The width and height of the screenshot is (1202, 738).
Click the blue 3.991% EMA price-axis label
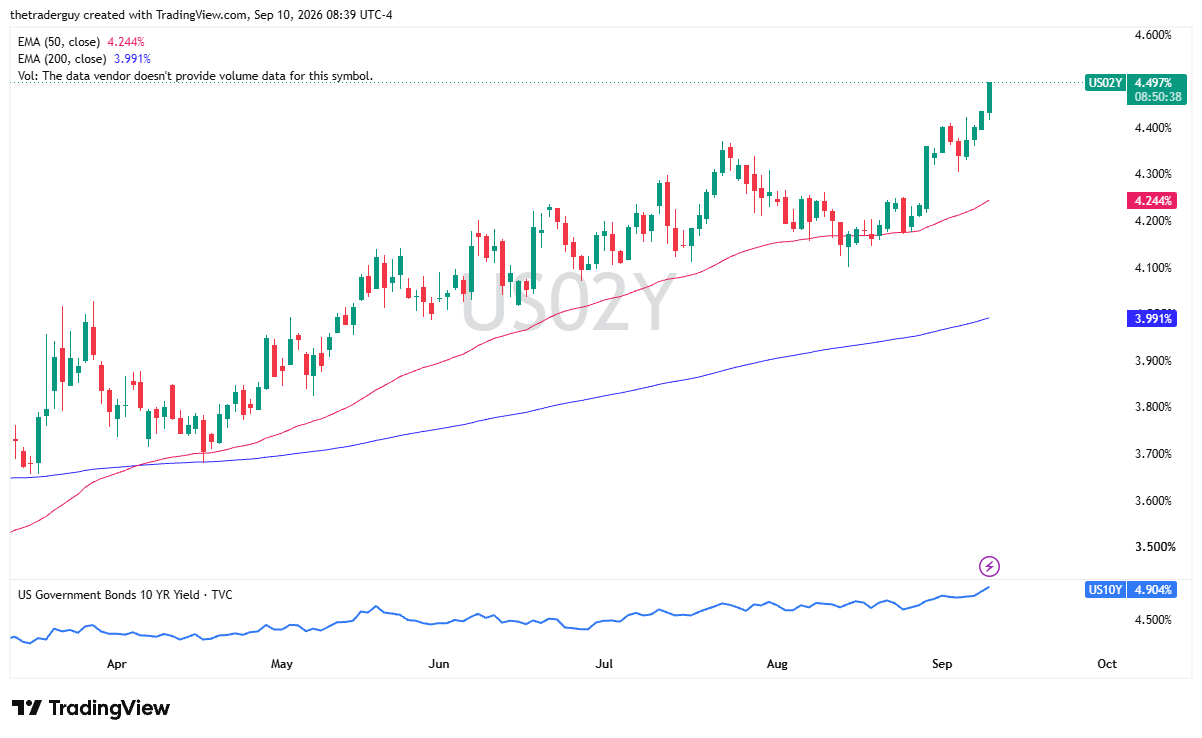click(x=1152, y=319)
